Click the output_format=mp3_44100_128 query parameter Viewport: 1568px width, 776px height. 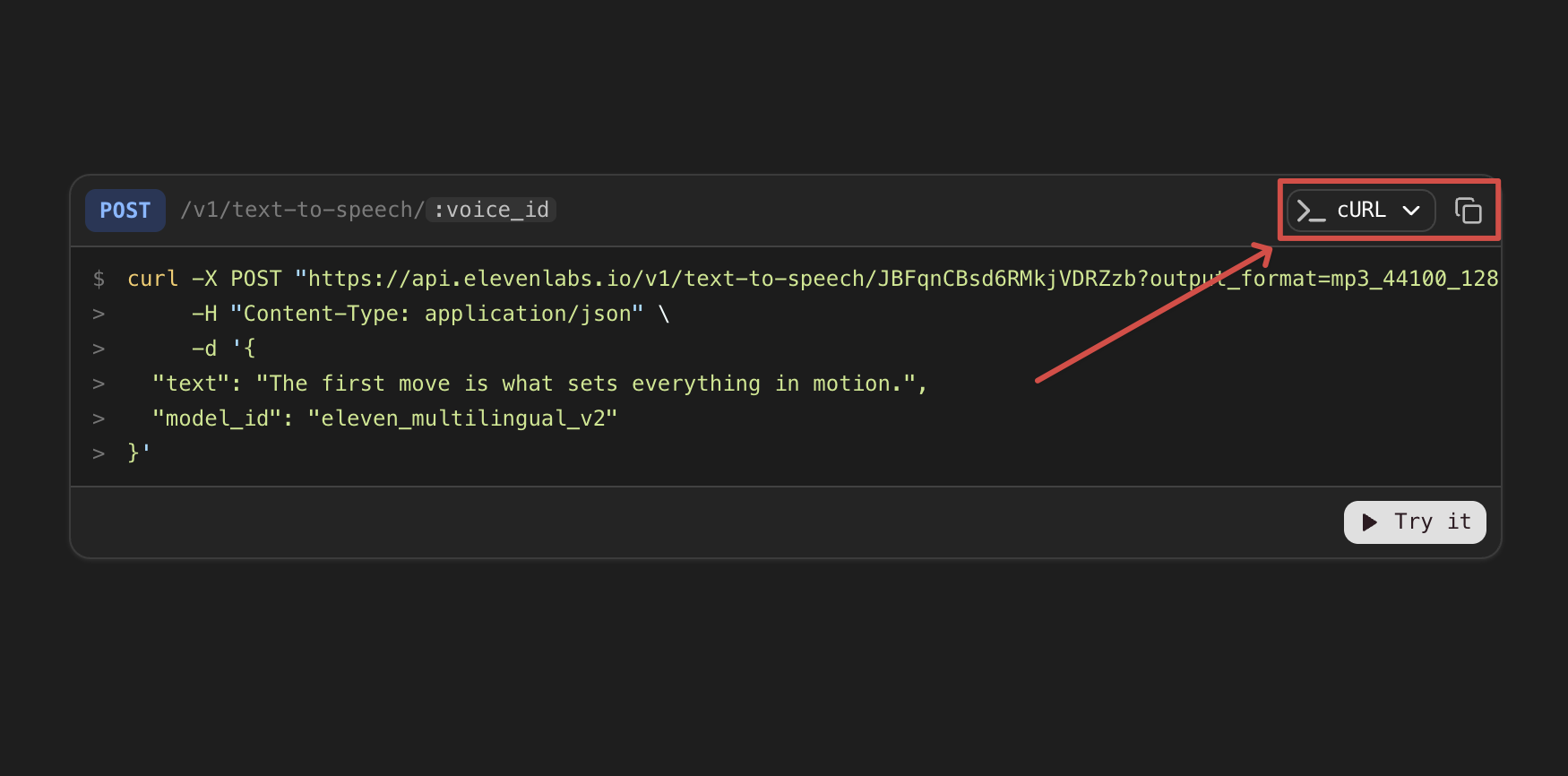[x=1325, y=279]
